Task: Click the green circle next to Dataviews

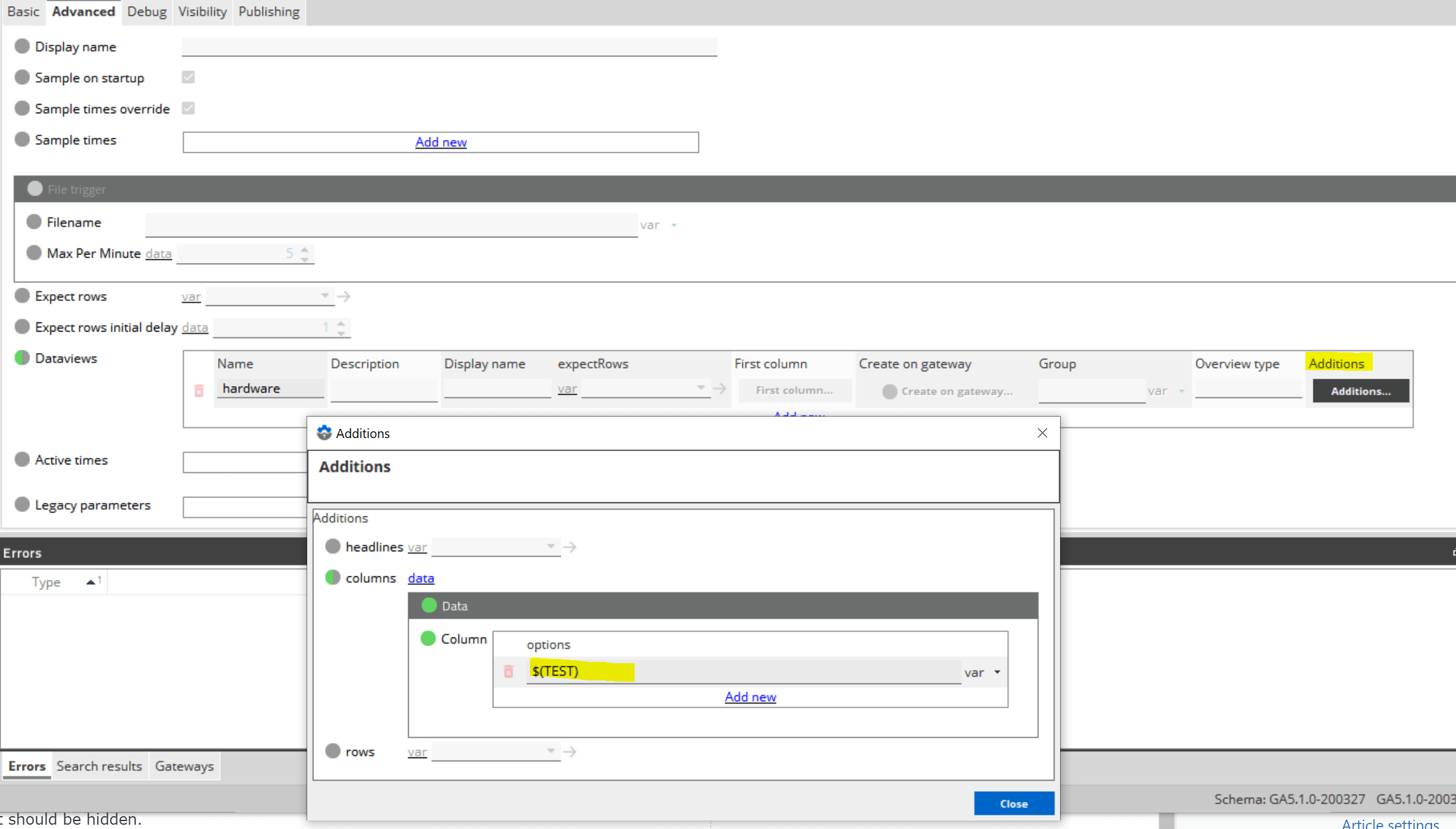Action: point(22,358)
